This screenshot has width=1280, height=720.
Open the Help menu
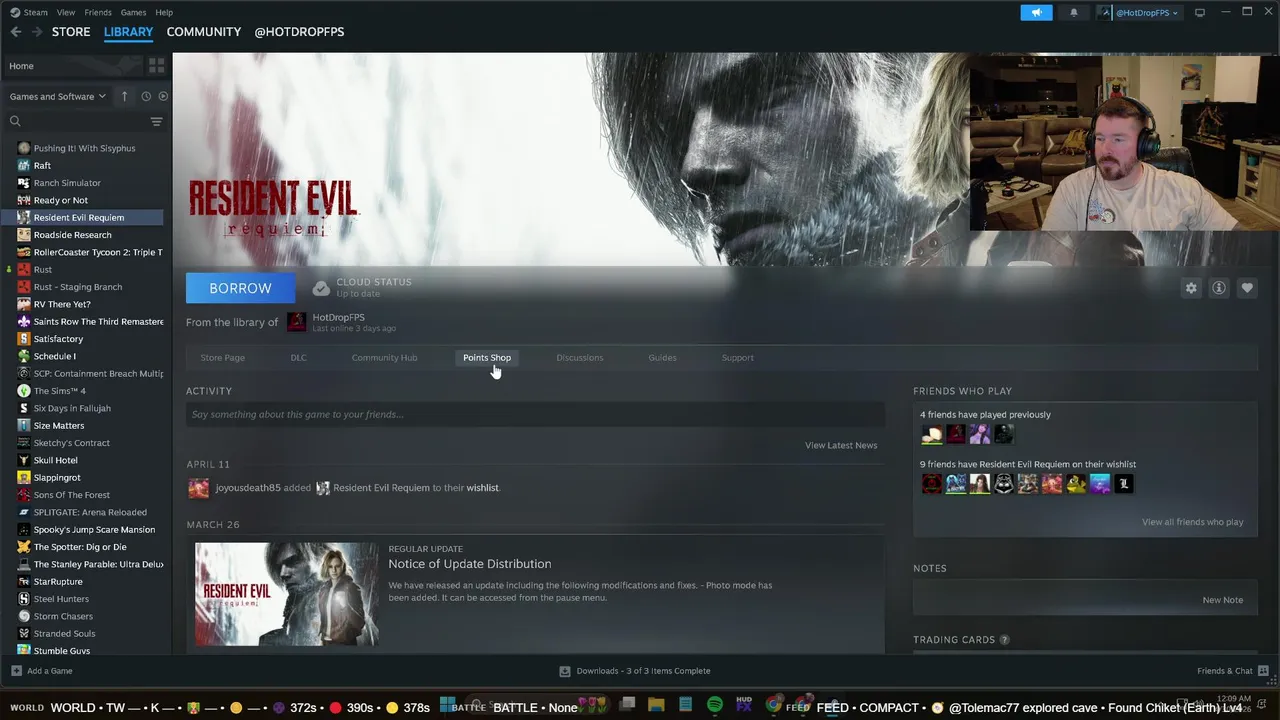tap(164, 12)
